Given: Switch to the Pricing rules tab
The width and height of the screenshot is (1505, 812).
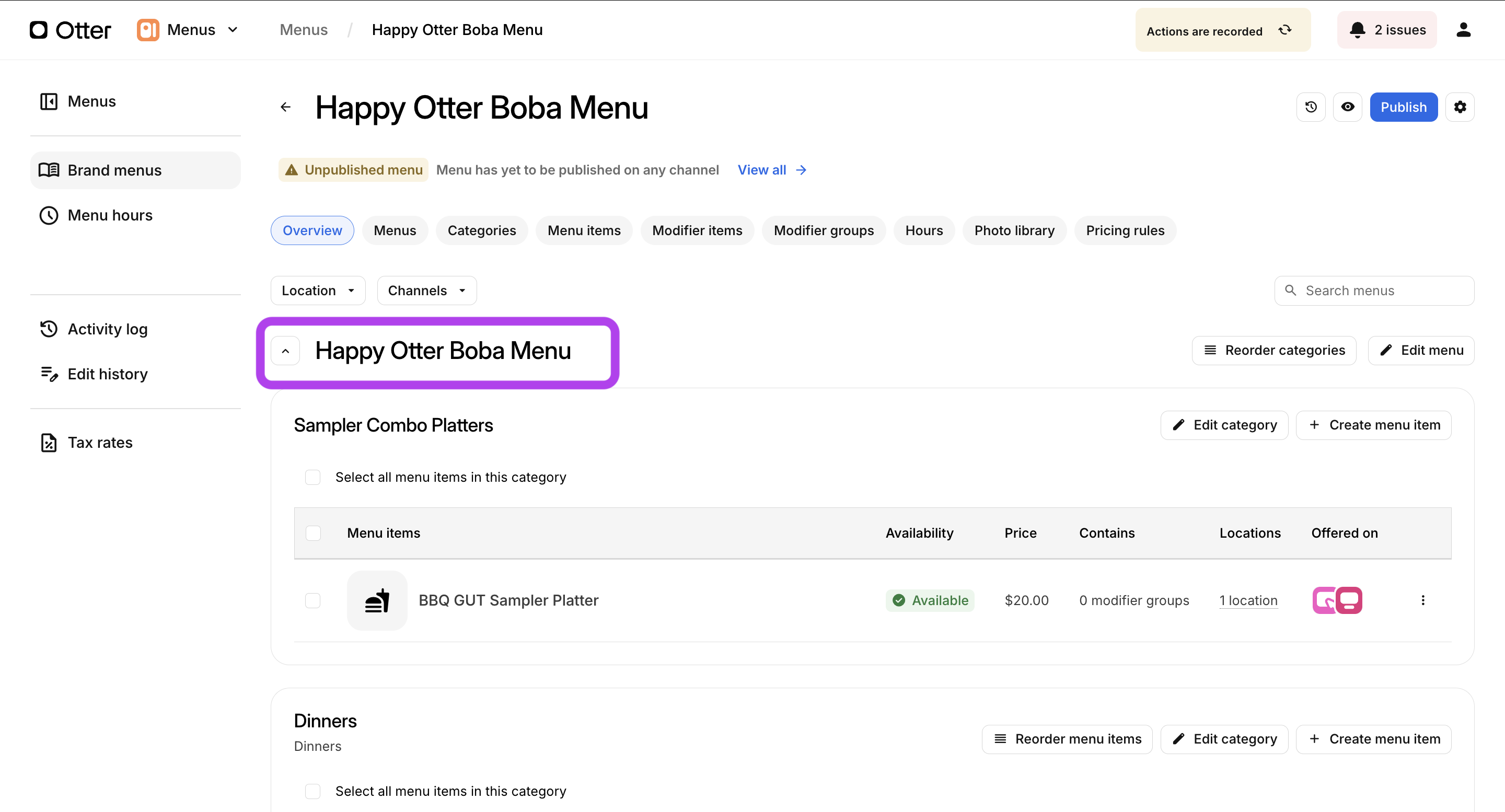Looking at the screenshot, I should pos(1125,230).
